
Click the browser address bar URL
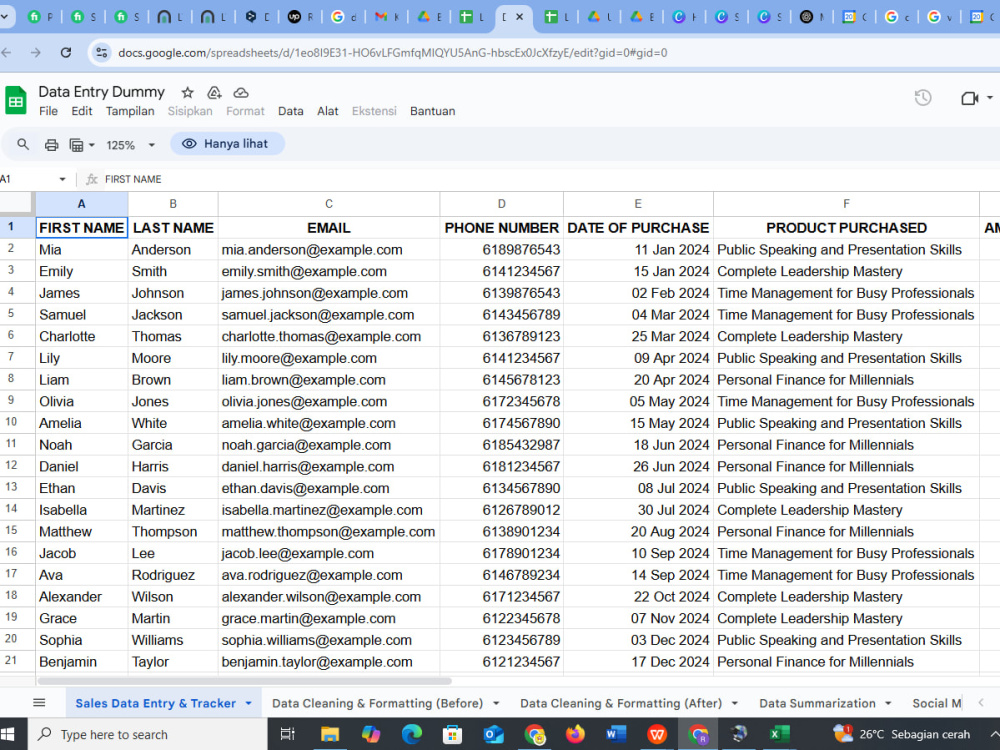[x=393, y=53]
